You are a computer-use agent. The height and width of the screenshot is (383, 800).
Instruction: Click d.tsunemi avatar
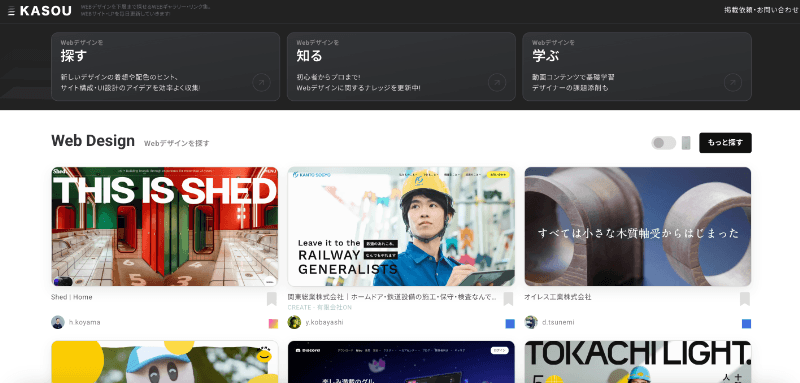531,322
